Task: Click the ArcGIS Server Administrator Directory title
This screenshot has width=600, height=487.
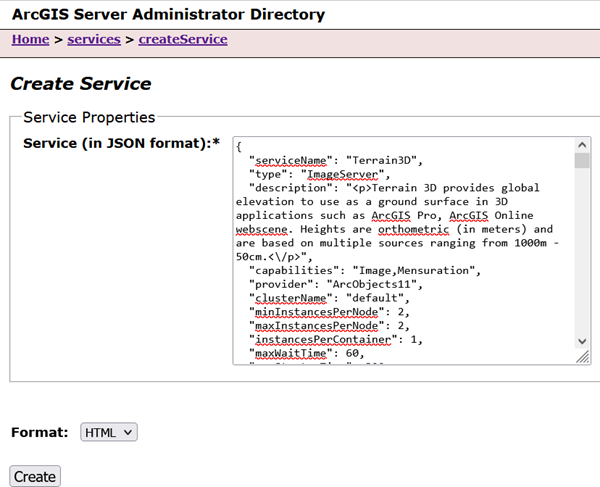Action: 168,15
